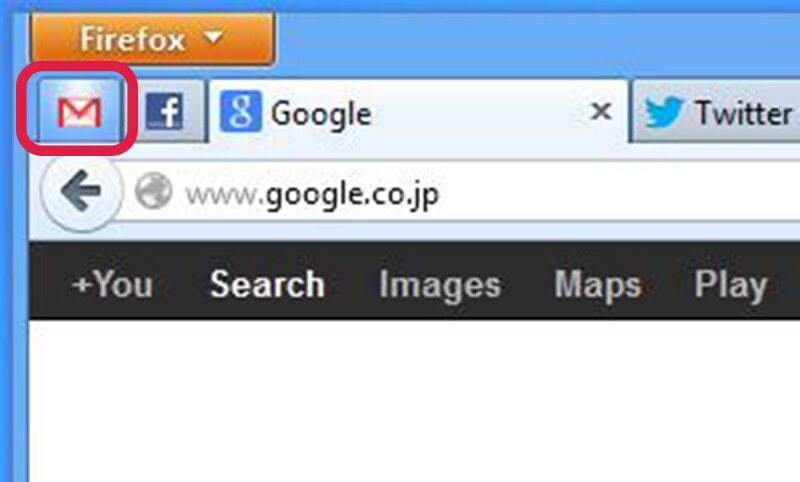
Task: Click the Twitter bird icon
Action: (x=664, y=112)
